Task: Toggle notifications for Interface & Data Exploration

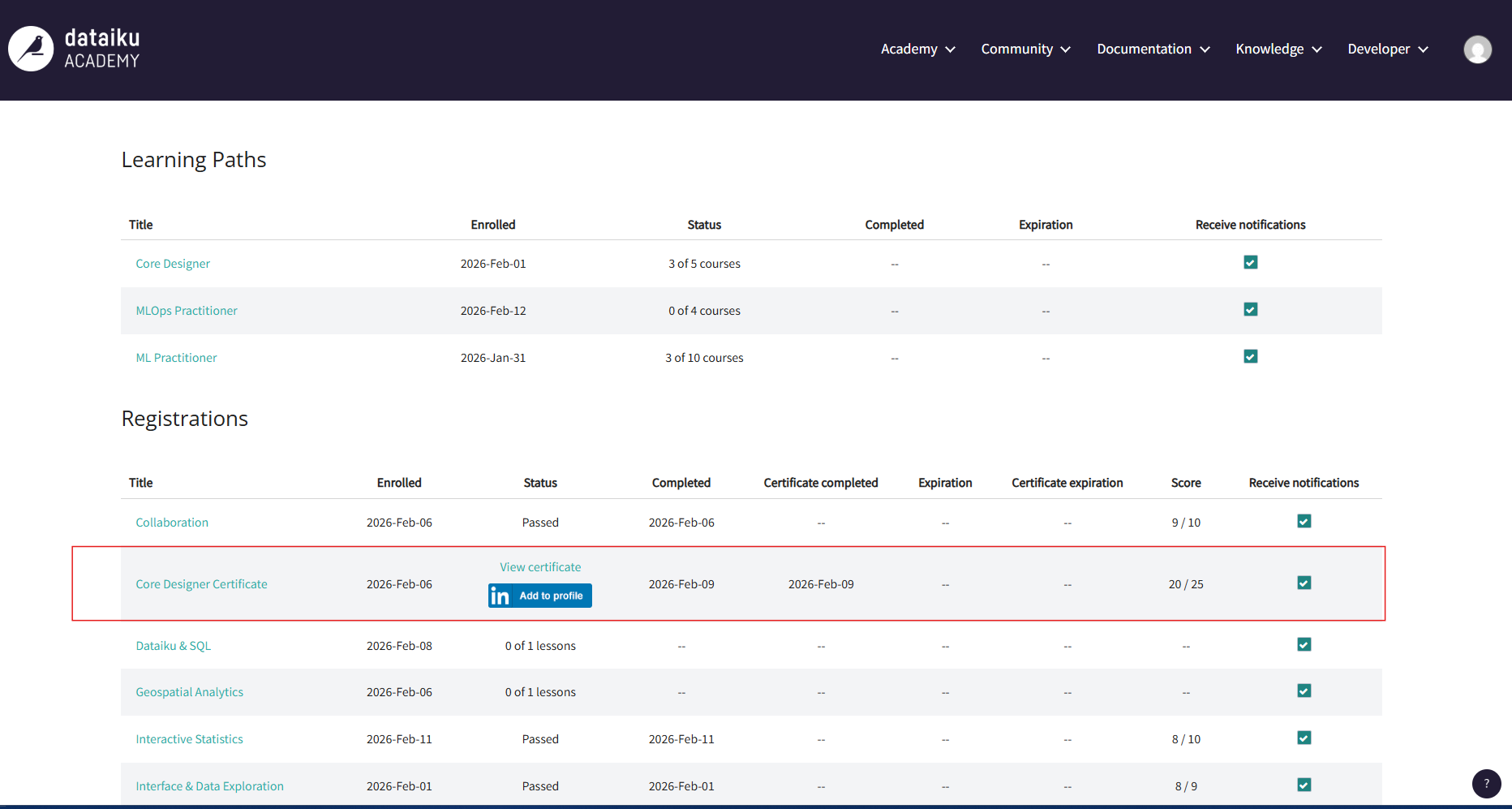Action: point(1304,785)
